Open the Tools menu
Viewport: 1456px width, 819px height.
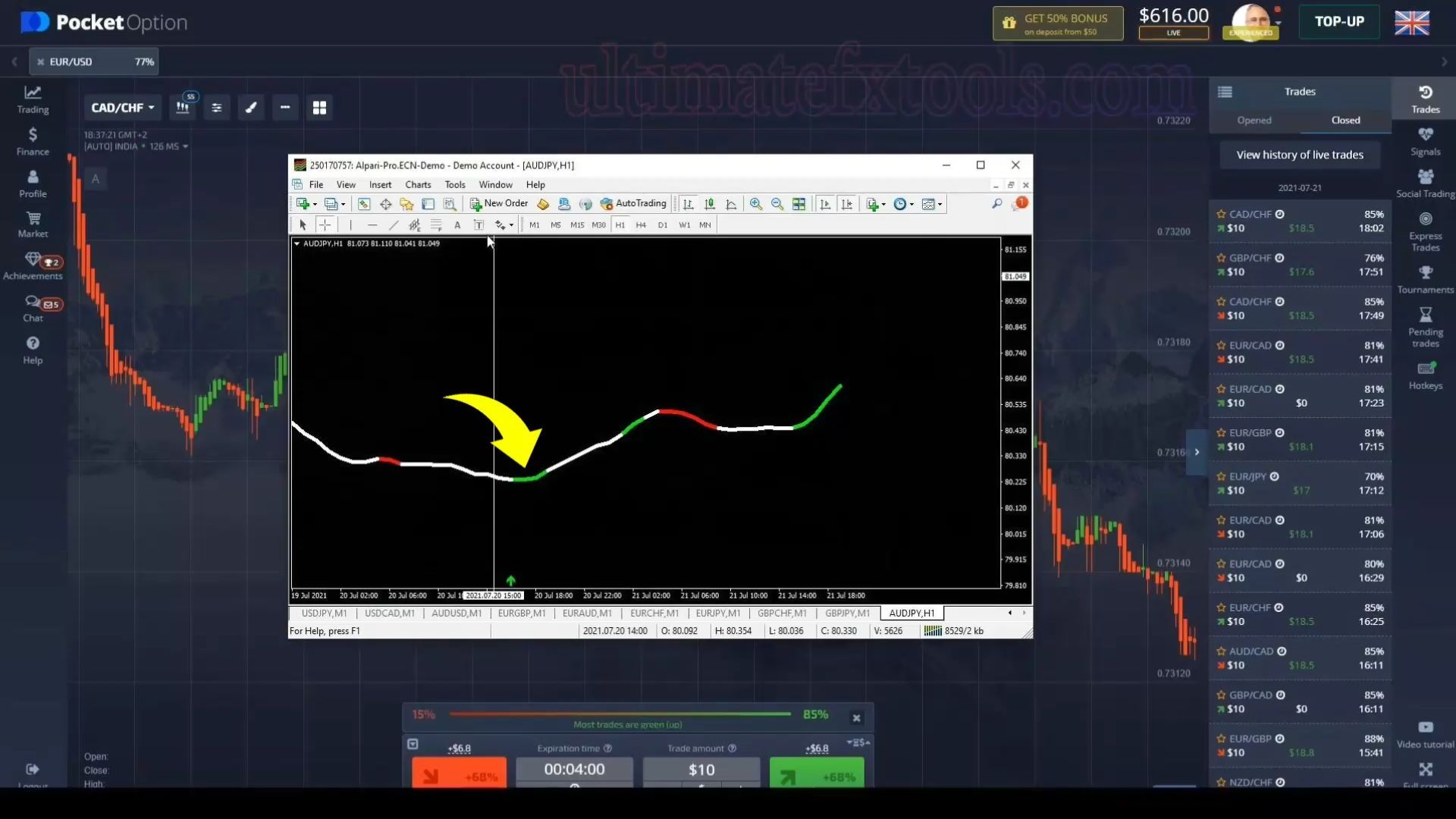coord(455,185)
